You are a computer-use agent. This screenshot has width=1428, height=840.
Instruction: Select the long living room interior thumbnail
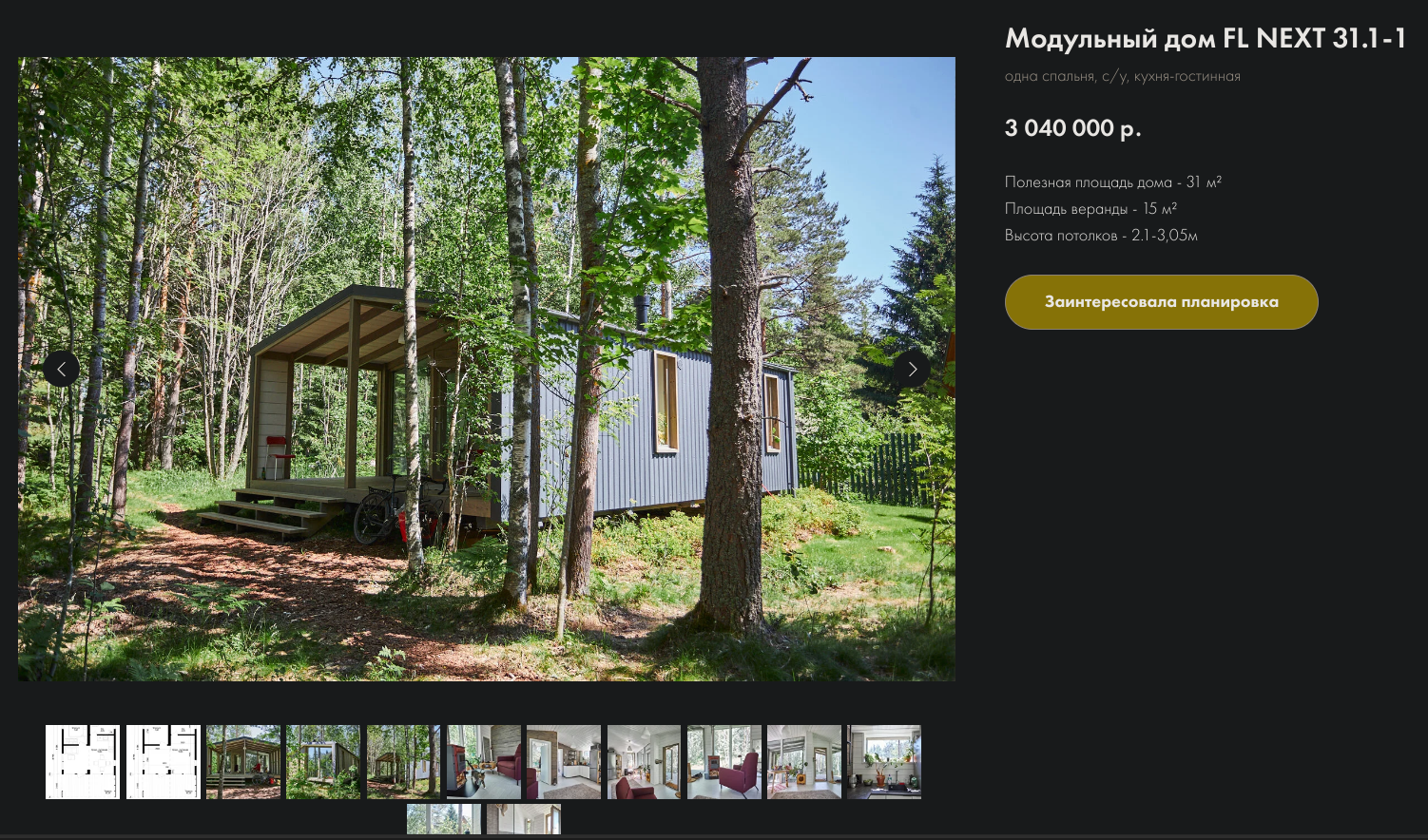[x=645, y=762]
